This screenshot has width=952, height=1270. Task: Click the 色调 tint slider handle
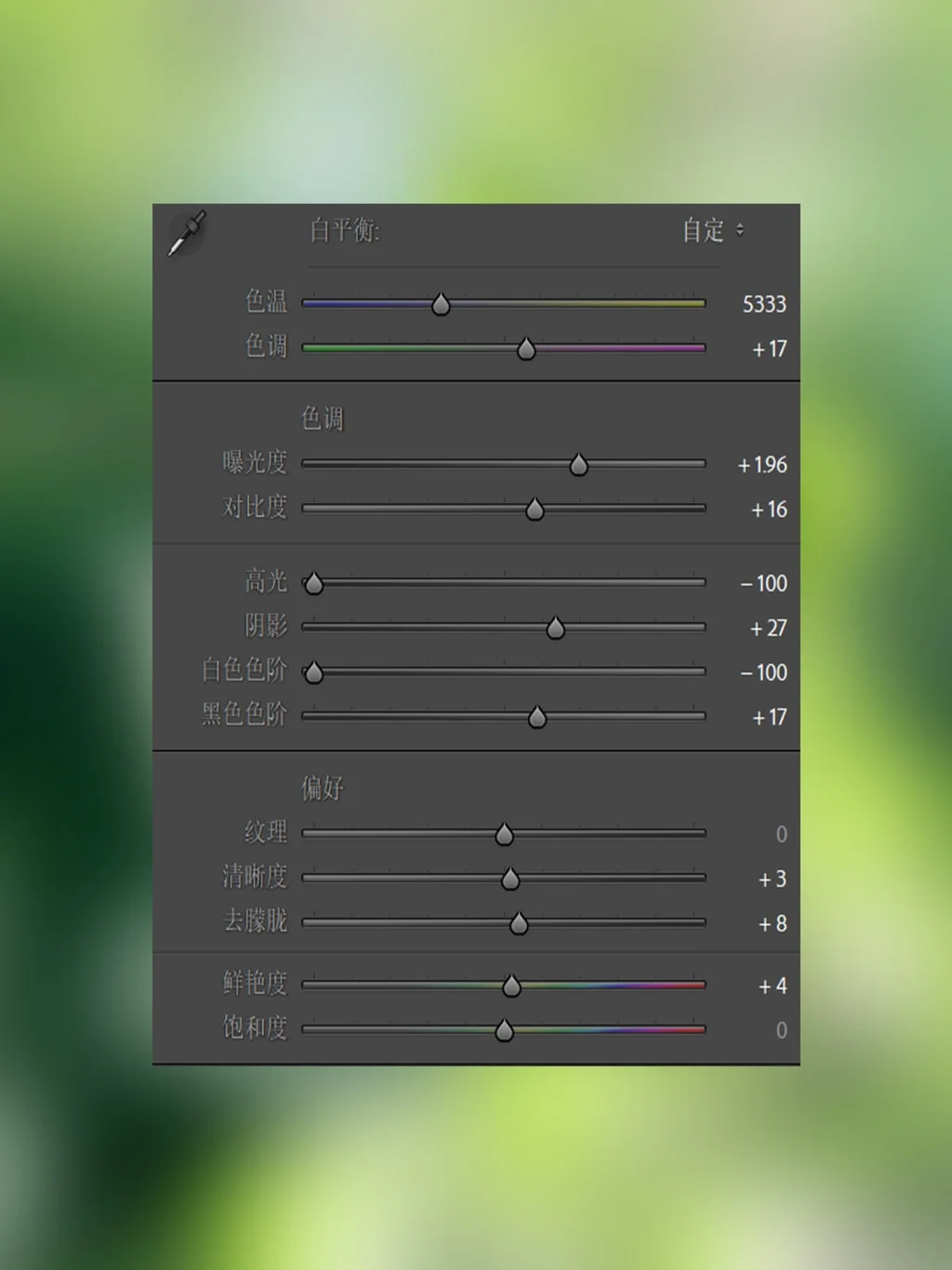pyautogui.click(x=526, y=349)
